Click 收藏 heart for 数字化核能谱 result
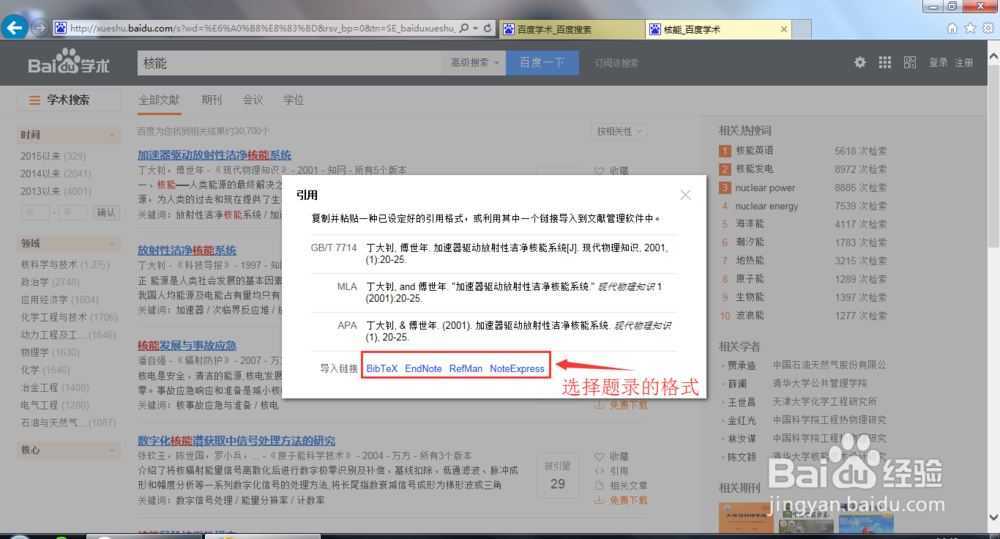The height and width of the screenshot is (539, 1000). pyautogui.click(x=599, y=457)
